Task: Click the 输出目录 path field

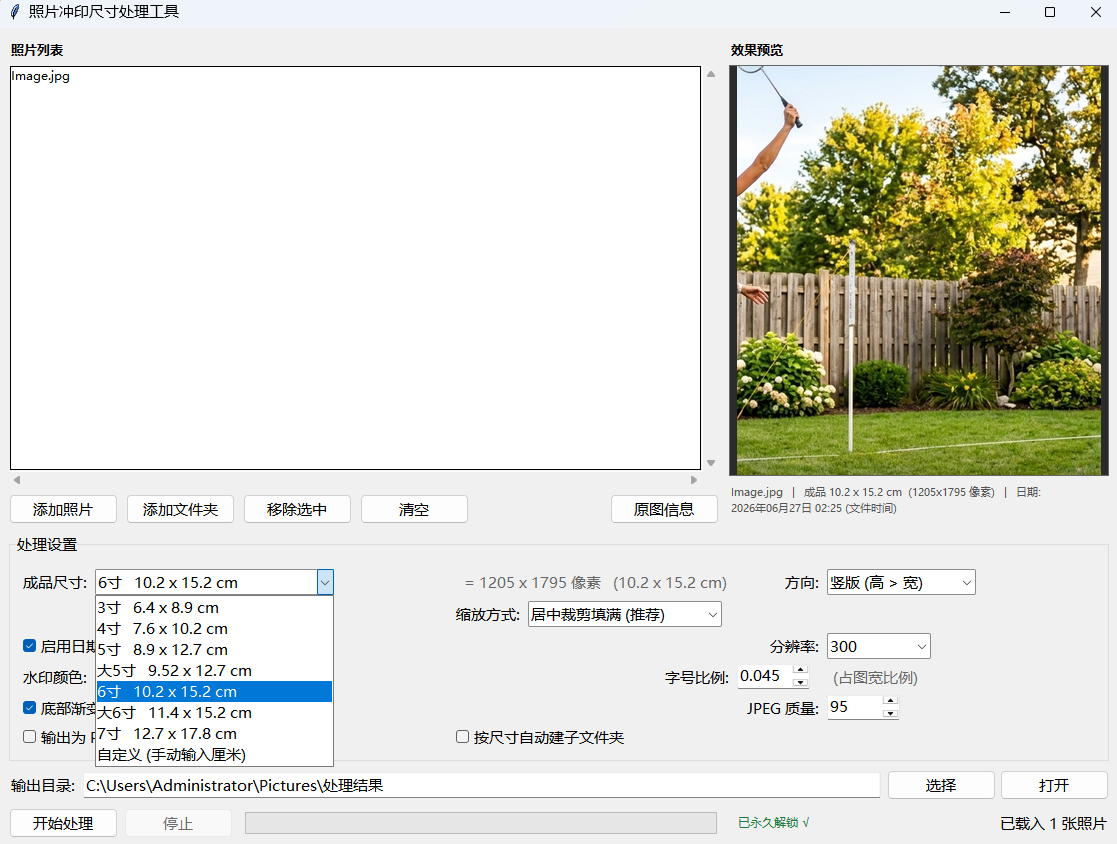Action: point(482,786)
